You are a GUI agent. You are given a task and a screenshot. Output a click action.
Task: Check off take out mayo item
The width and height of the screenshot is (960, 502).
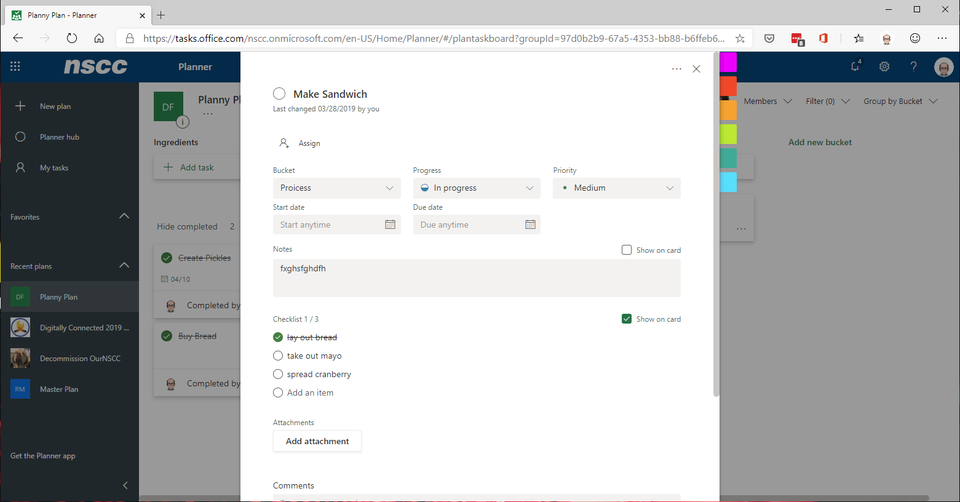click(x=278, y=356)
